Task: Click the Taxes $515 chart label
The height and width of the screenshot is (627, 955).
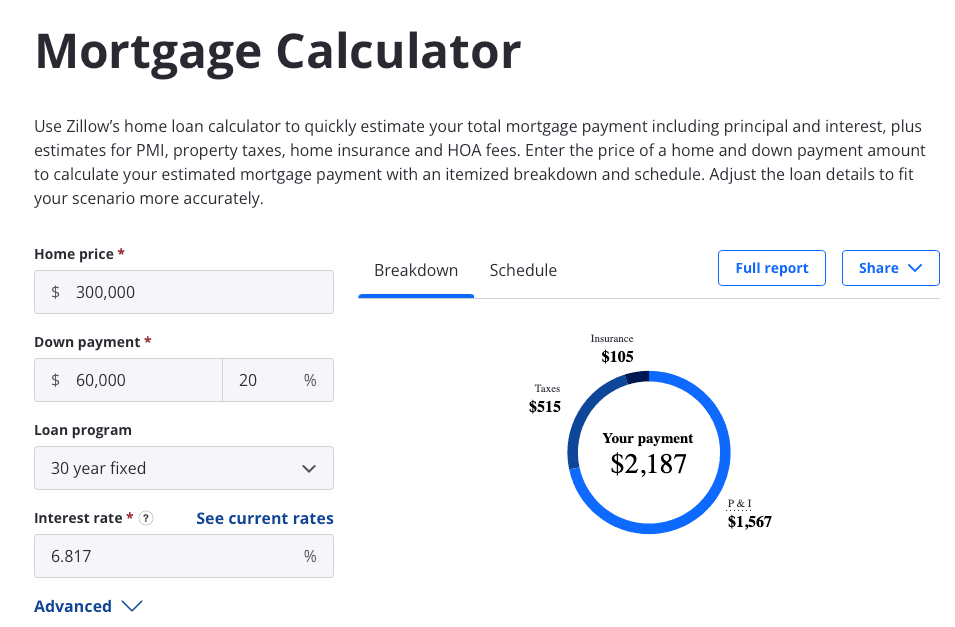Action: (545, 399)
